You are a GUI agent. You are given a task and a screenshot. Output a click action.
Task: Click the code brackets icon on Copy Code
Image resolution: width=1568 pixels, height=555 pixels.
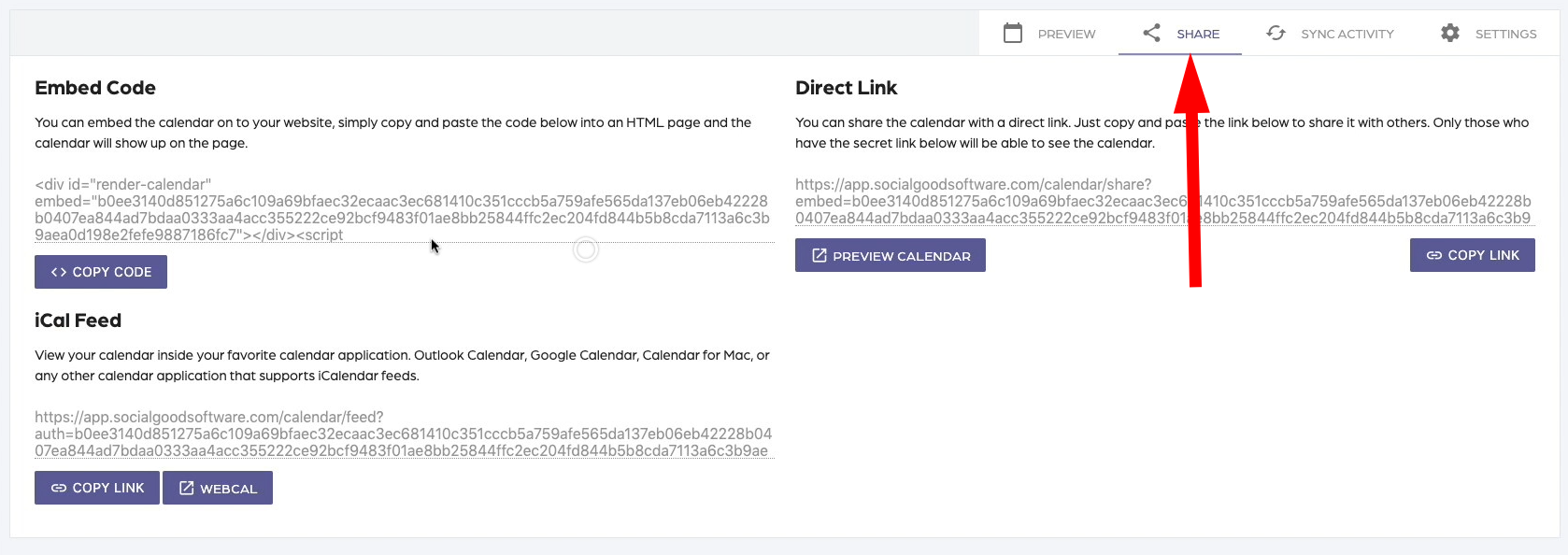pos(59,272)
